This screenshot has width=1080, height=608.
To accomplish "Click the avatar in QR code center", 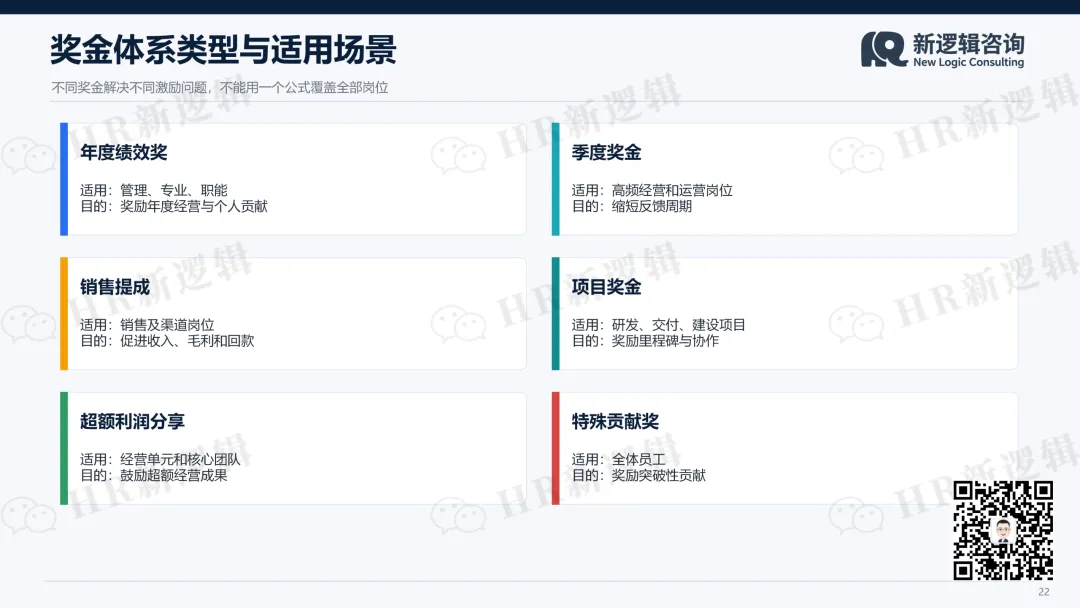I will (1003, 530).
